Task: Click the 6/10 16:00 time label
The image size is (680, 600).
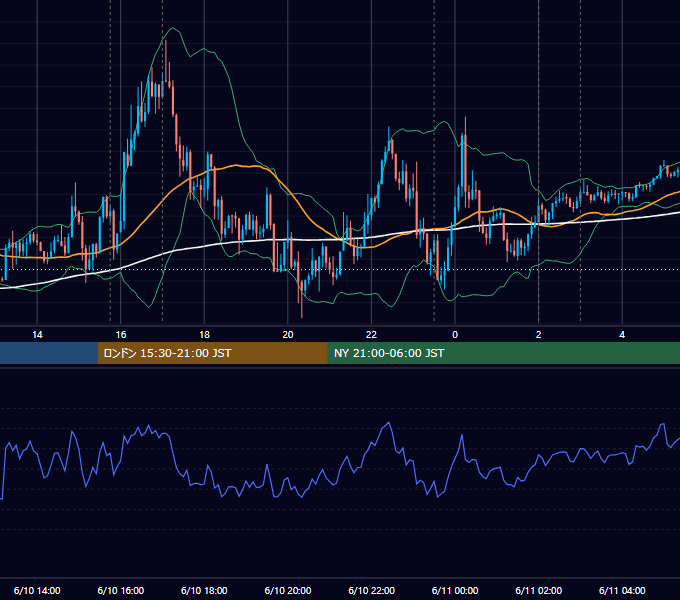Action: point(121,590)
